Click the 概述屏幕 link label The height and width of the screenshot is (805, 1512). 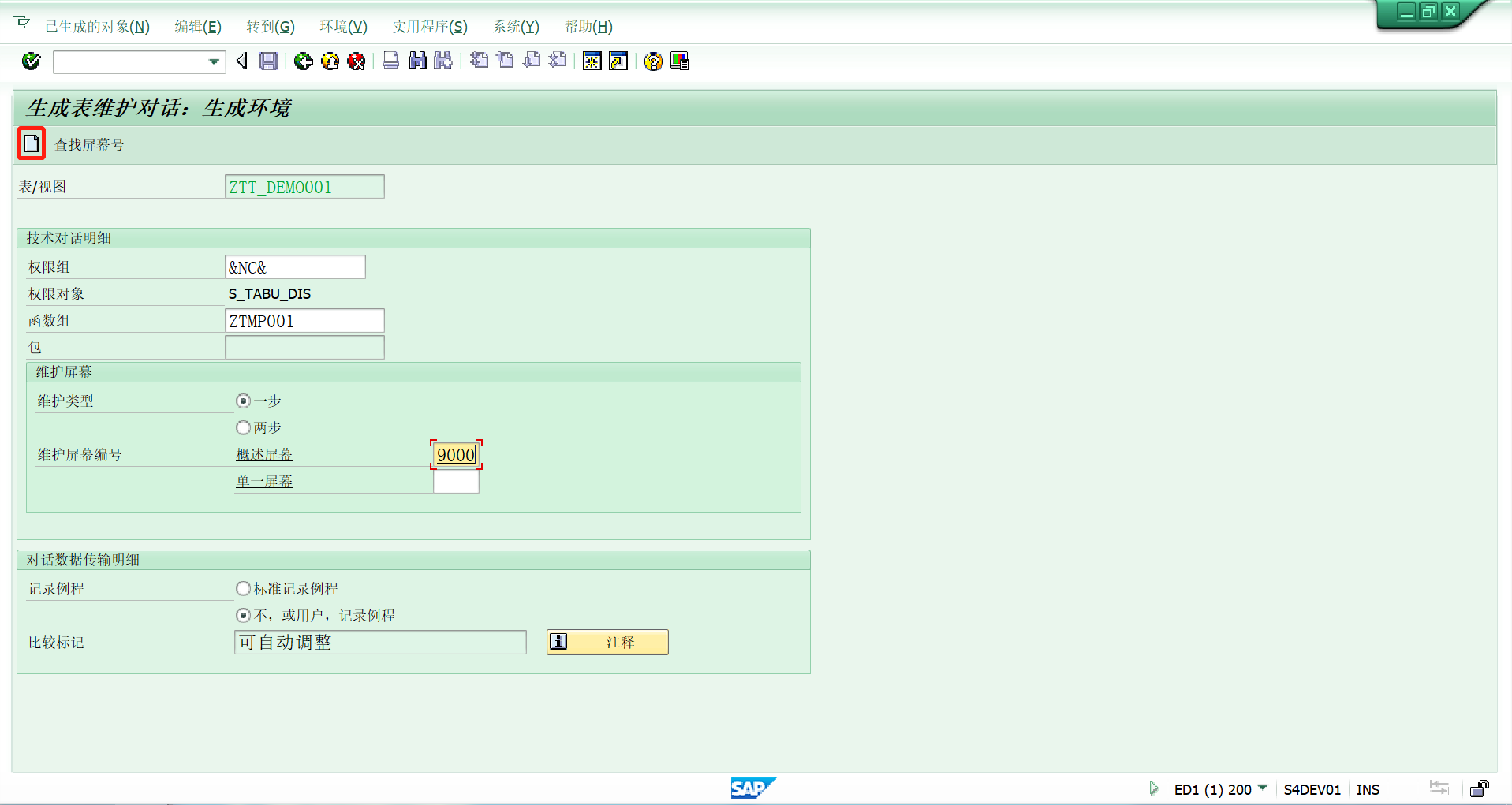pos(264,454)
